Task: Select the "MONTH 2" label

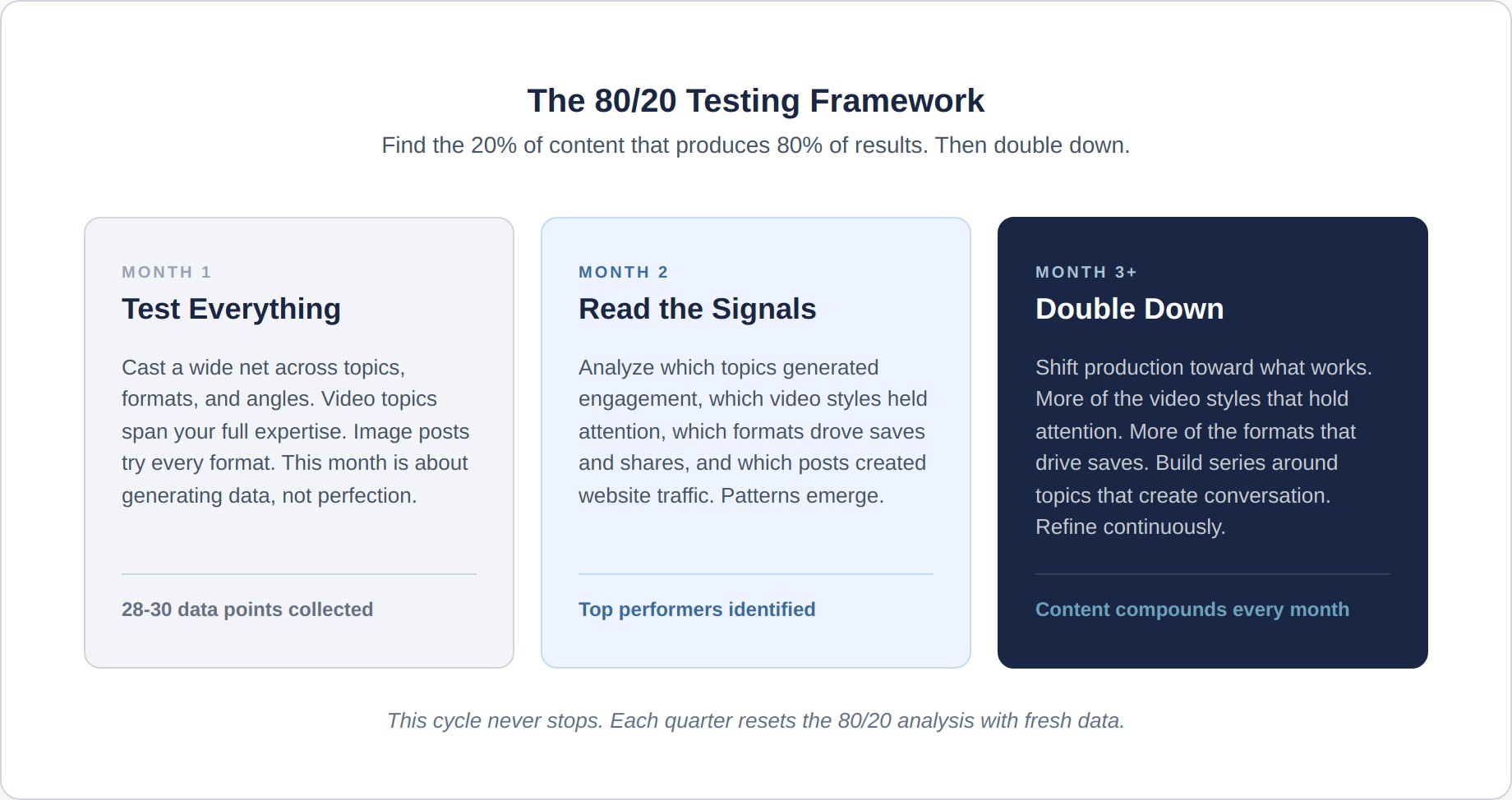Action: [624, 272]
